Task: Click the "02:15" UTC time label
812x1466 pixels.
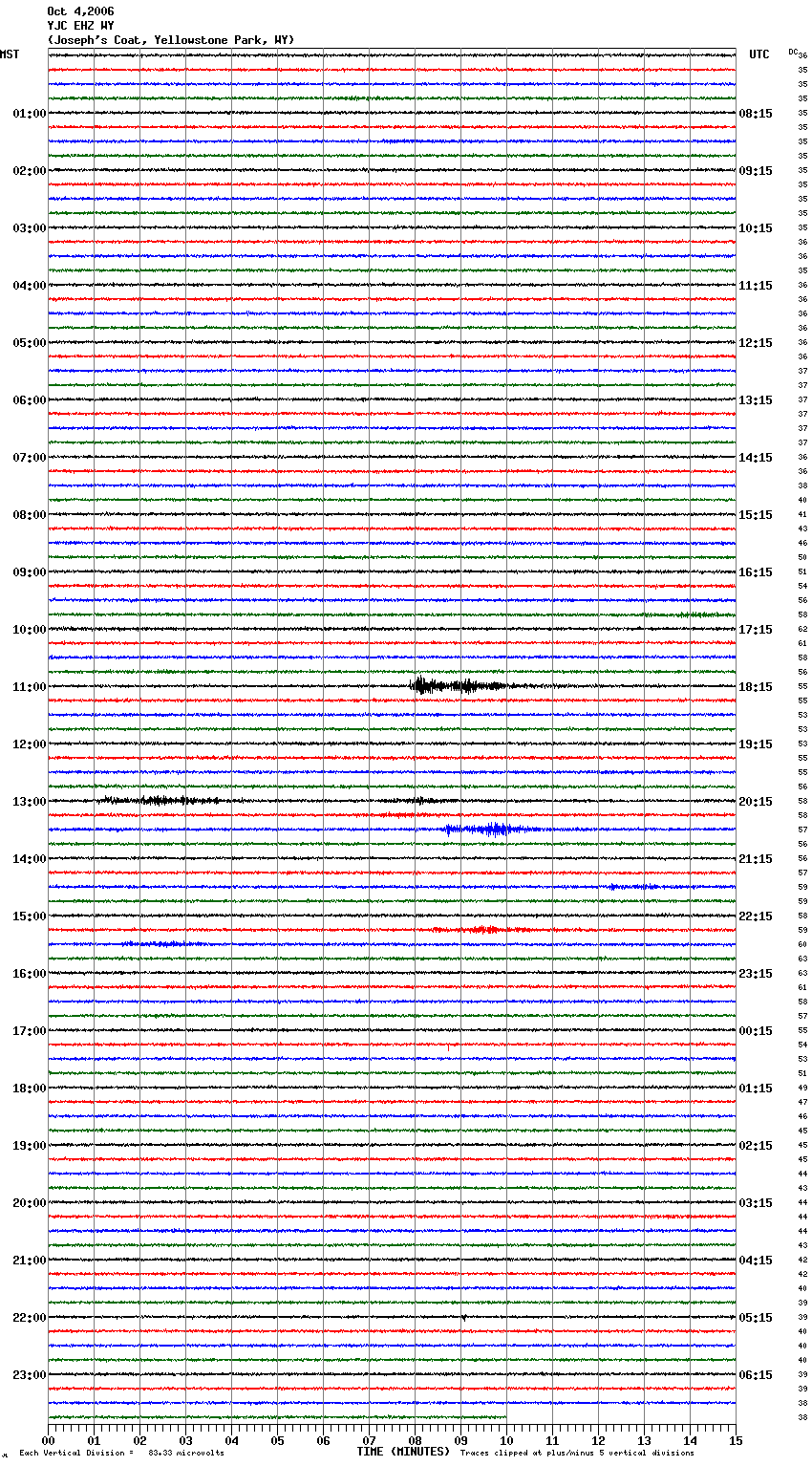Action: (756, 1146)
